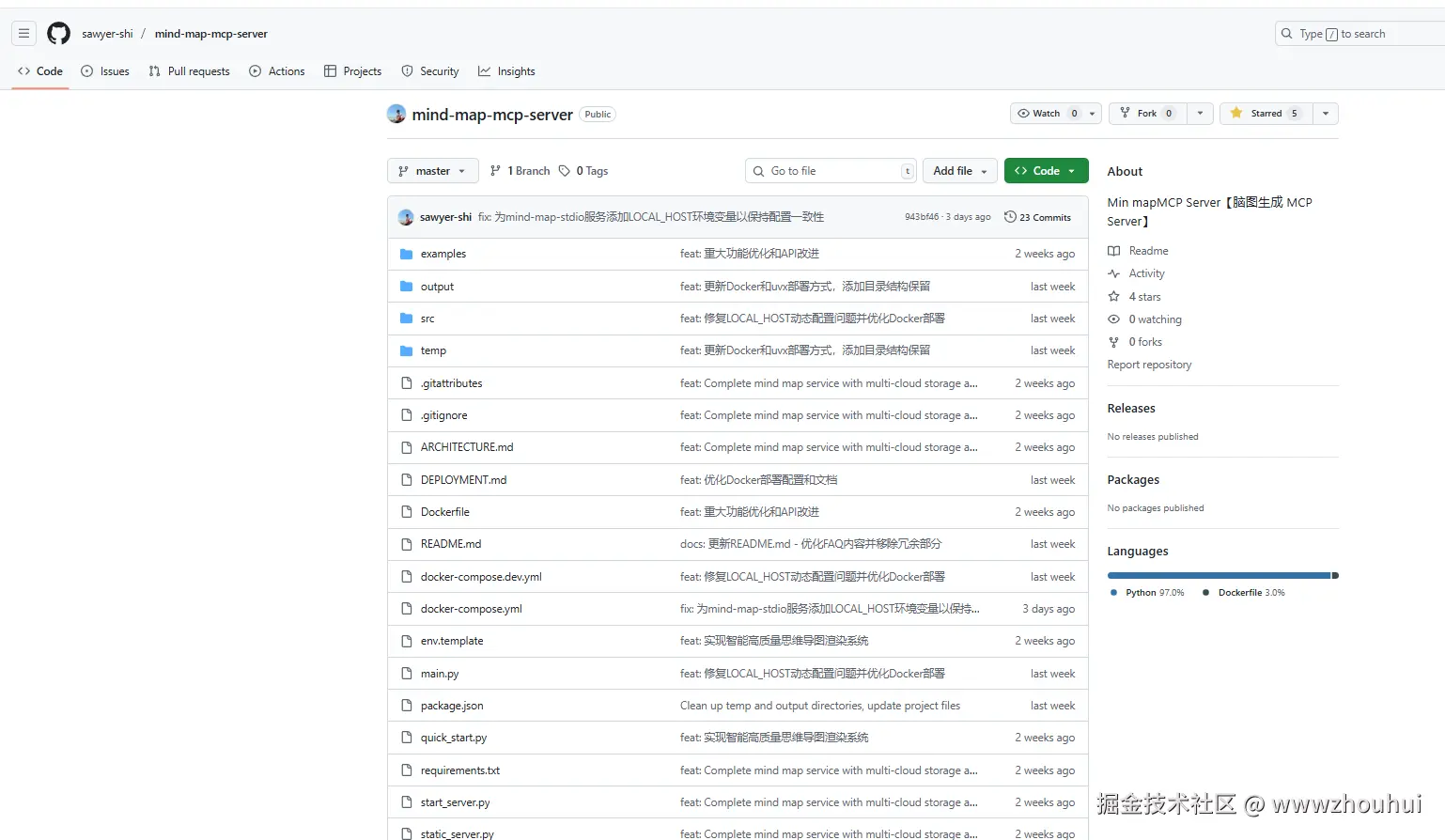Screen dimensions: 1445x840
Task: Click the languages percentage bar
Action: [x=1223, y=576]
